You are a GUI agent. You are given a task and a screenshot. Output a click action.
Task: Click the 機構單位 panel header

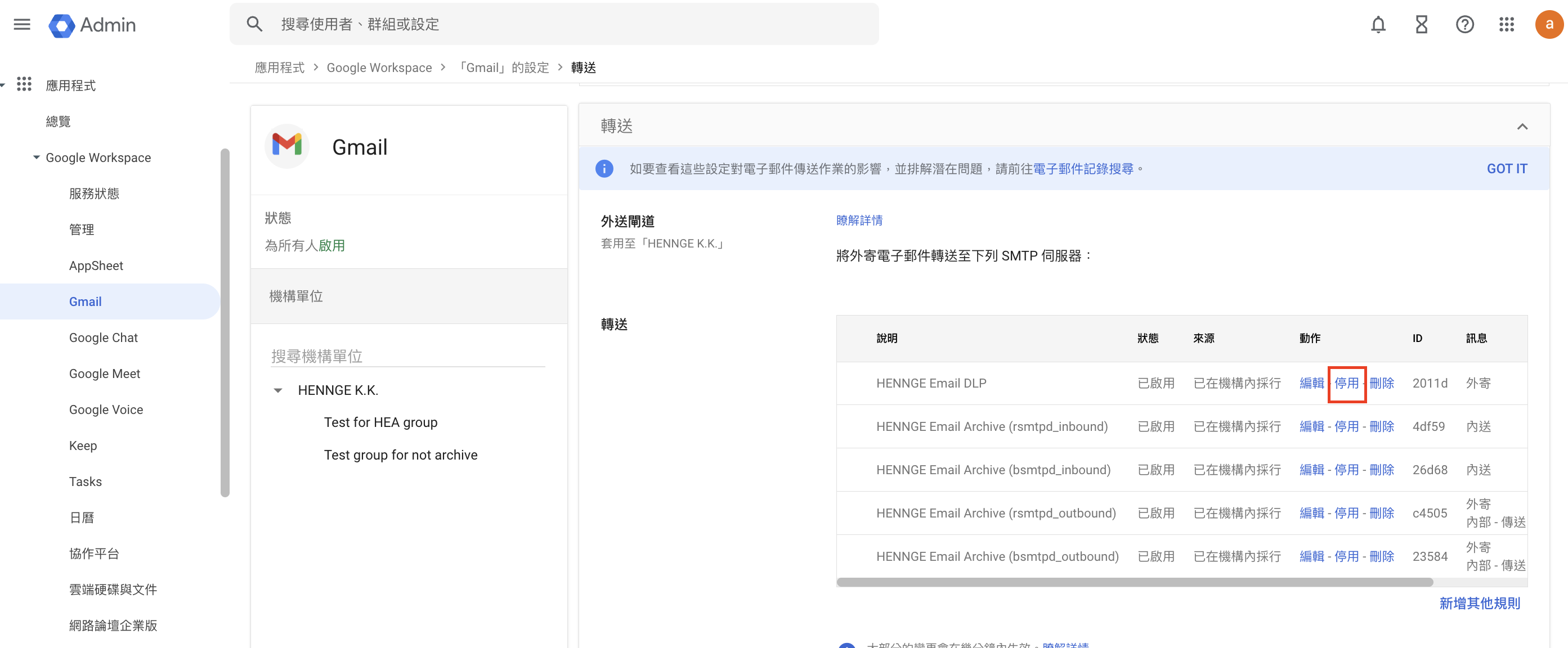click(409, 296)
